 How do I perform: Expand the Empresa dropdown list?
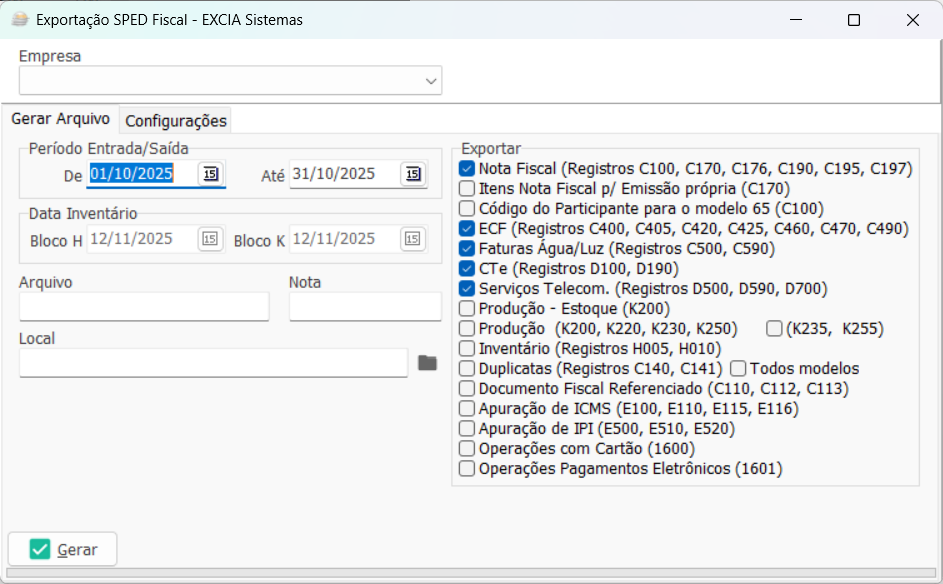(x=431, y=80)
